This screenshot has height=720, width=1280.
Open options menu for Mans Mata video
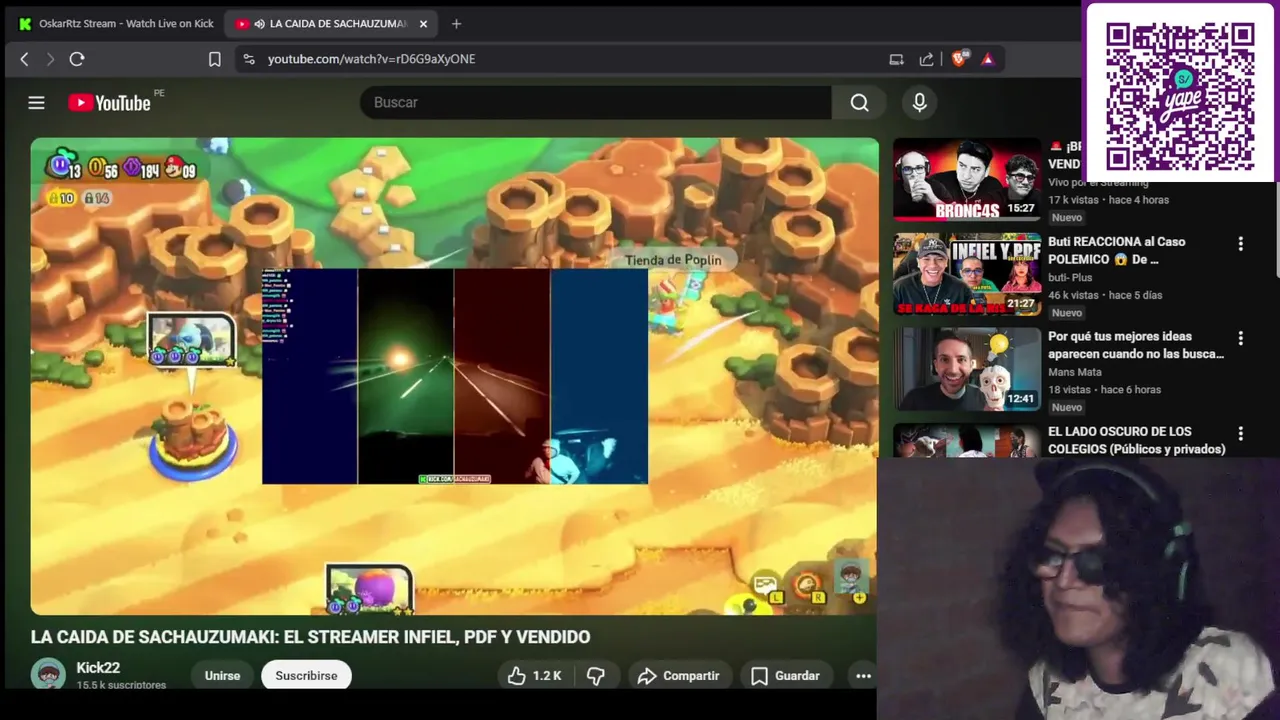pyautogui.click(x=1240, y=339)
